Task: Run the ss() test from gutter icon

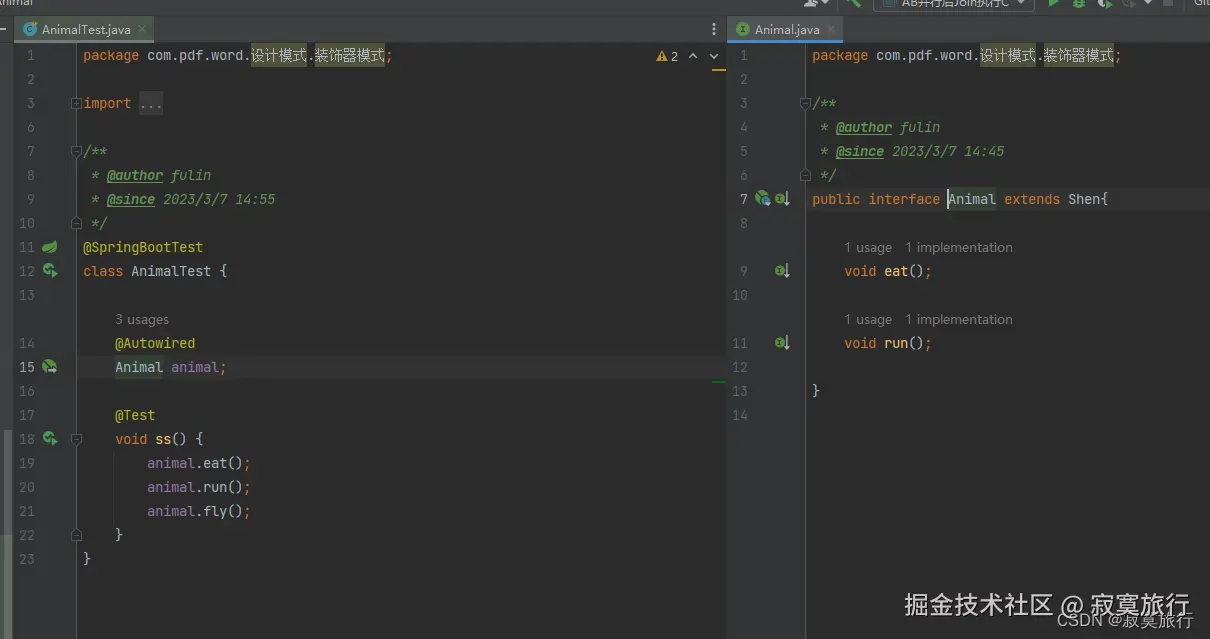Action: point(50,439)
